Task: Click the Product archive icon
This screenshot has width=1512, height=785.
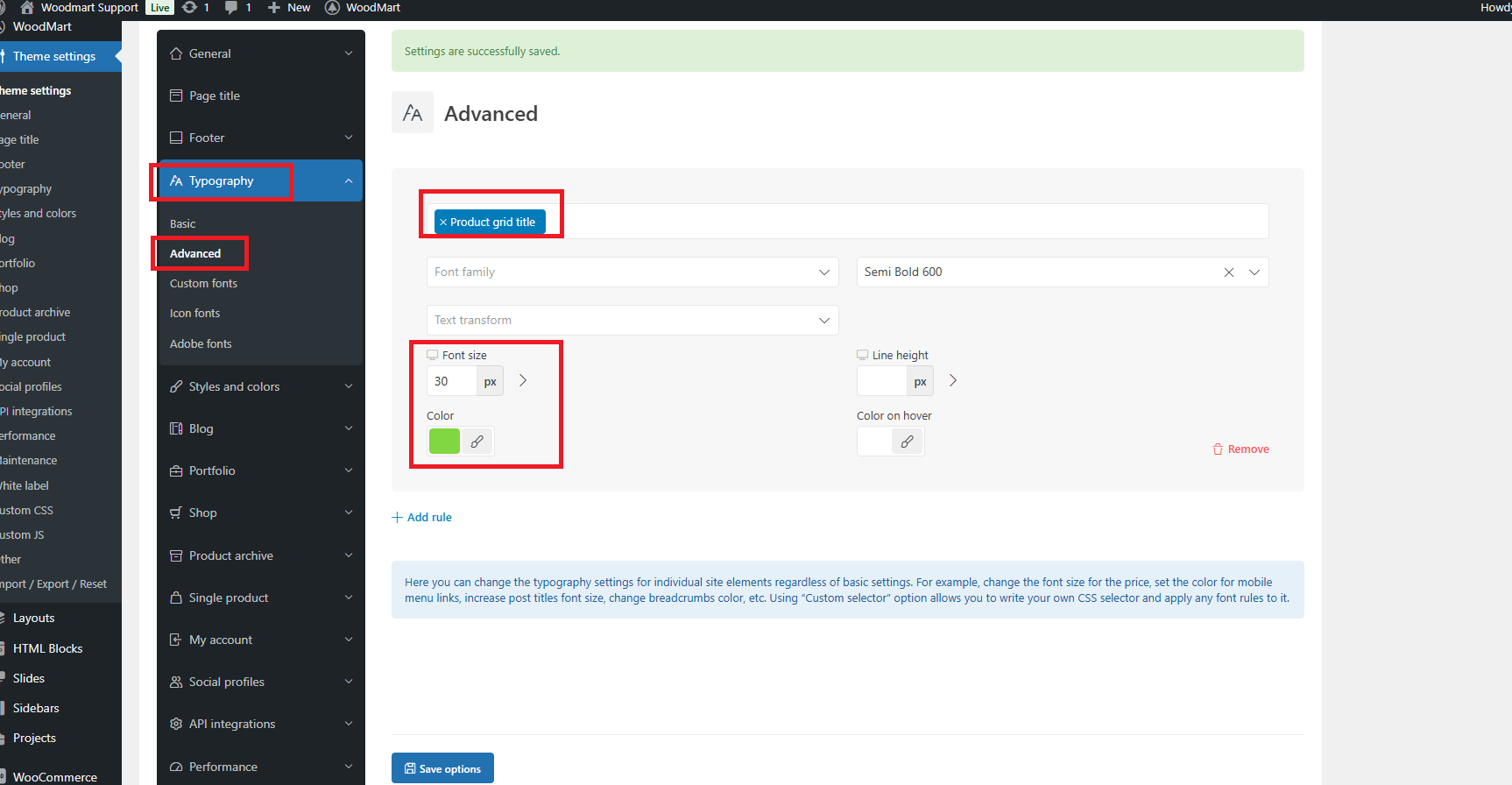Action: click(176, 555)
